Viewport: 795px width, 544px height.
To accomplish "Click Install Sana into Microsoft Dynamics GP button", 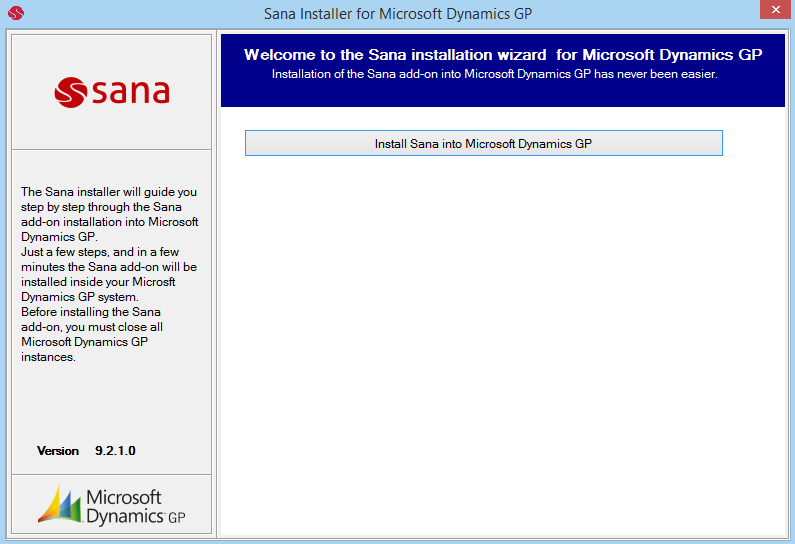I will [x=484, y=143].
